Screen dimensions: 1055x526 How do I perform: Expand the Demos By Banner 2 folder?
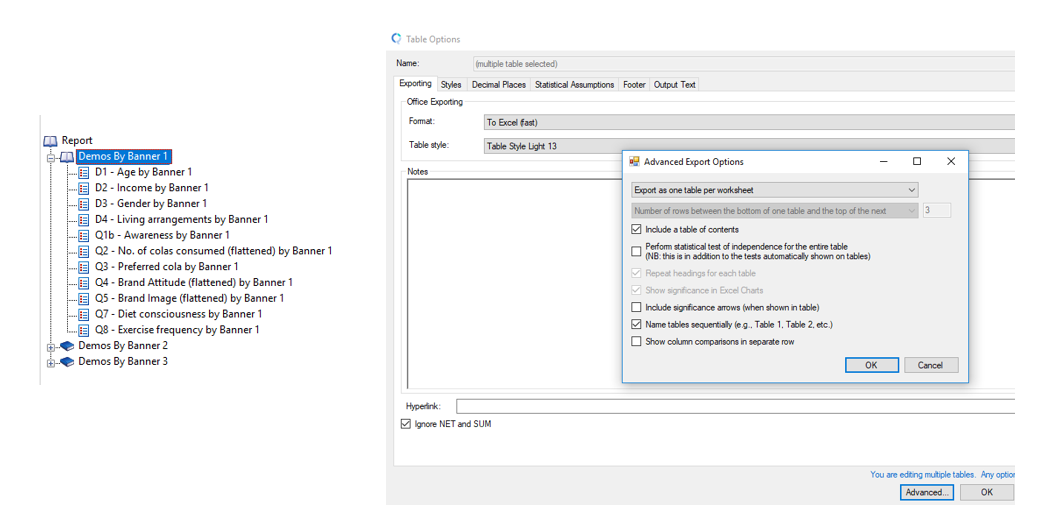click(x=50, y=347)
